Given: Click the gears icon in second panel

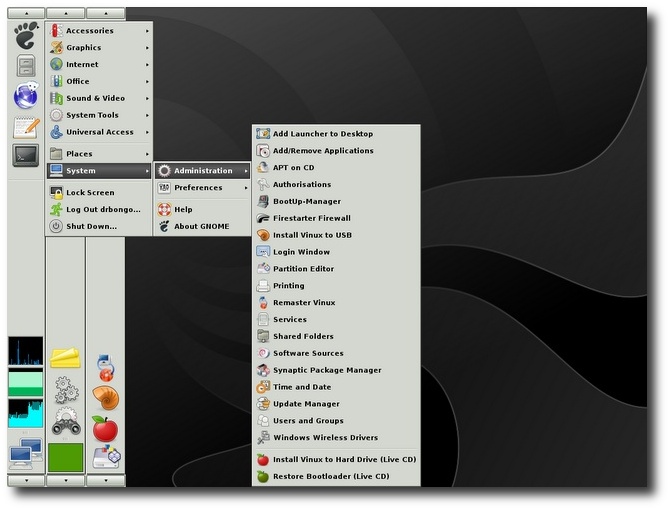Looking at the screenshot, I should 66,390.
